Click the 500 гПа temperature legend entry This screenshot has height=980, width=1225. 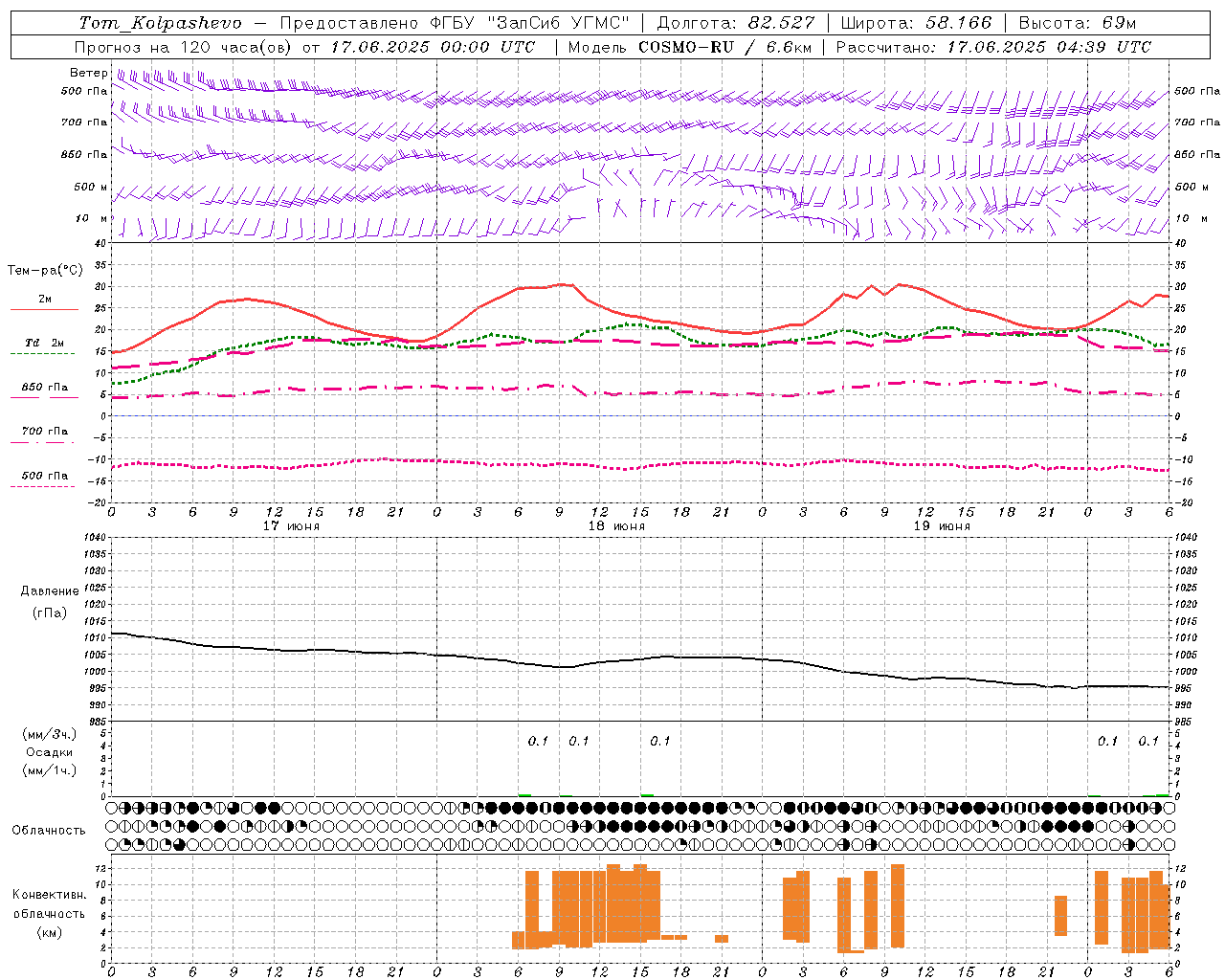coord(45,476)
